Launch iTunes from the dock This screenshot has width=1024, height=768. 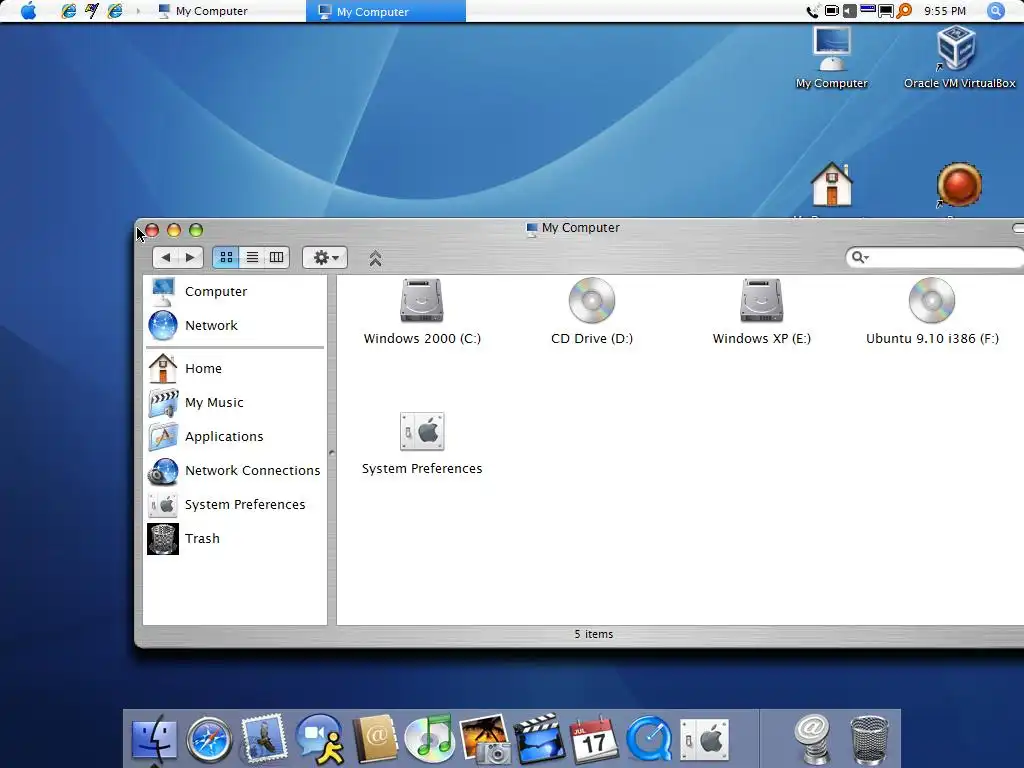(x=429, y=739)
